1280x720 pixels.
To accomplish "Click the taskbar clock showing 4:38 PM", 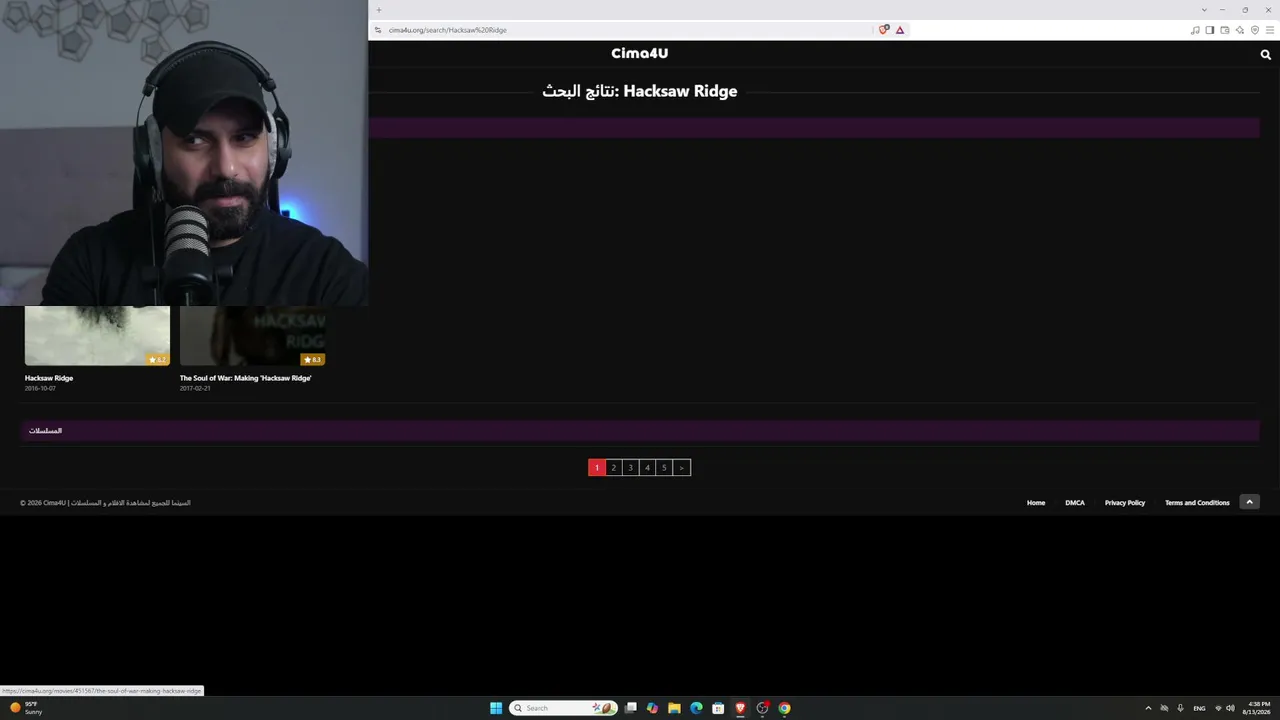I will 1258,708.
